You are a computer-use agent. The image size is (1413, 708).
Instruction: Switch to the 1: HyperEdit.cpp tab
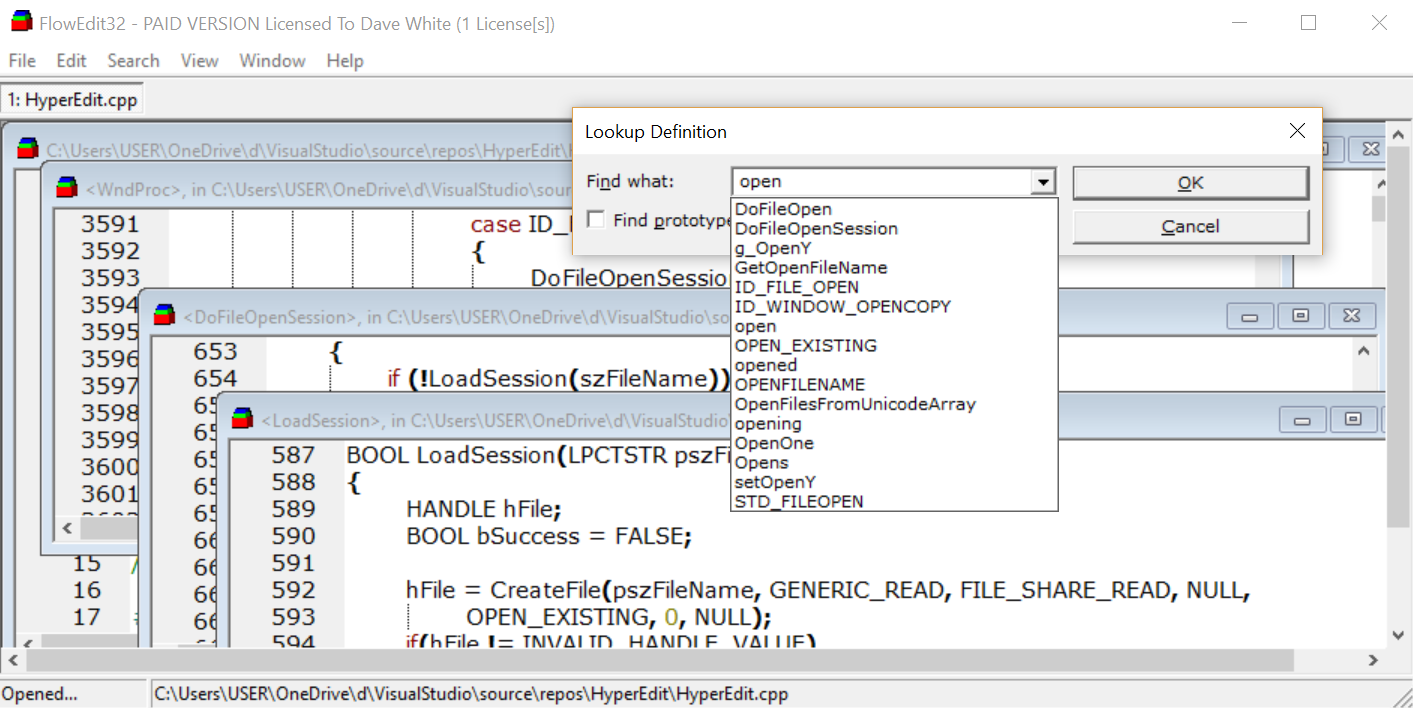pos(72,100)
